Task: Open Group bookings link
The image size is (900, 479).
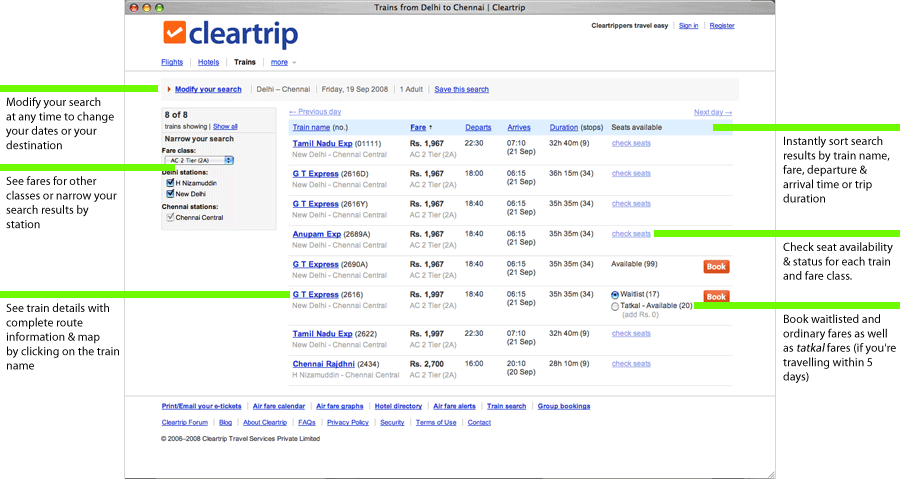Action: (x=564, y=406)
